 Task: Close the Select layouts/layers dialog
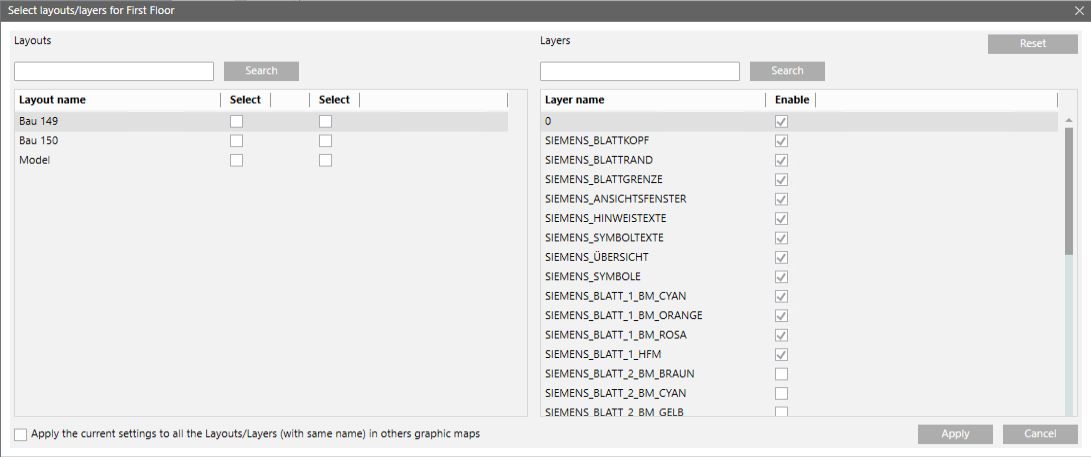coord(1078,11)
